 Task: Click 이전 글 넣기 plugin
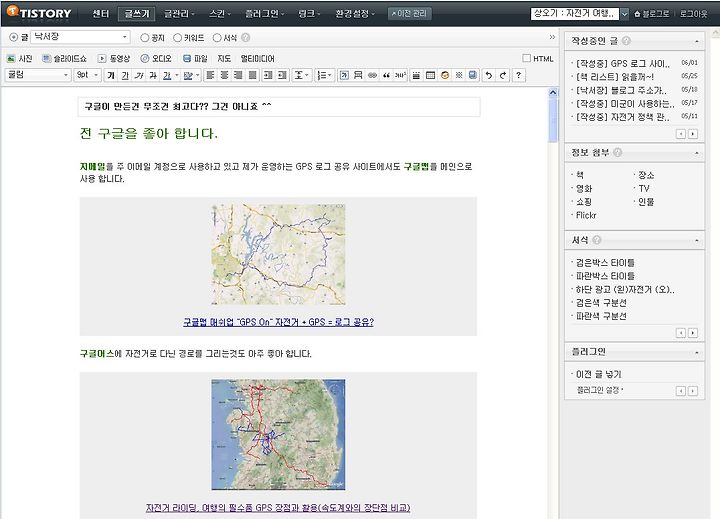point(599,374)
